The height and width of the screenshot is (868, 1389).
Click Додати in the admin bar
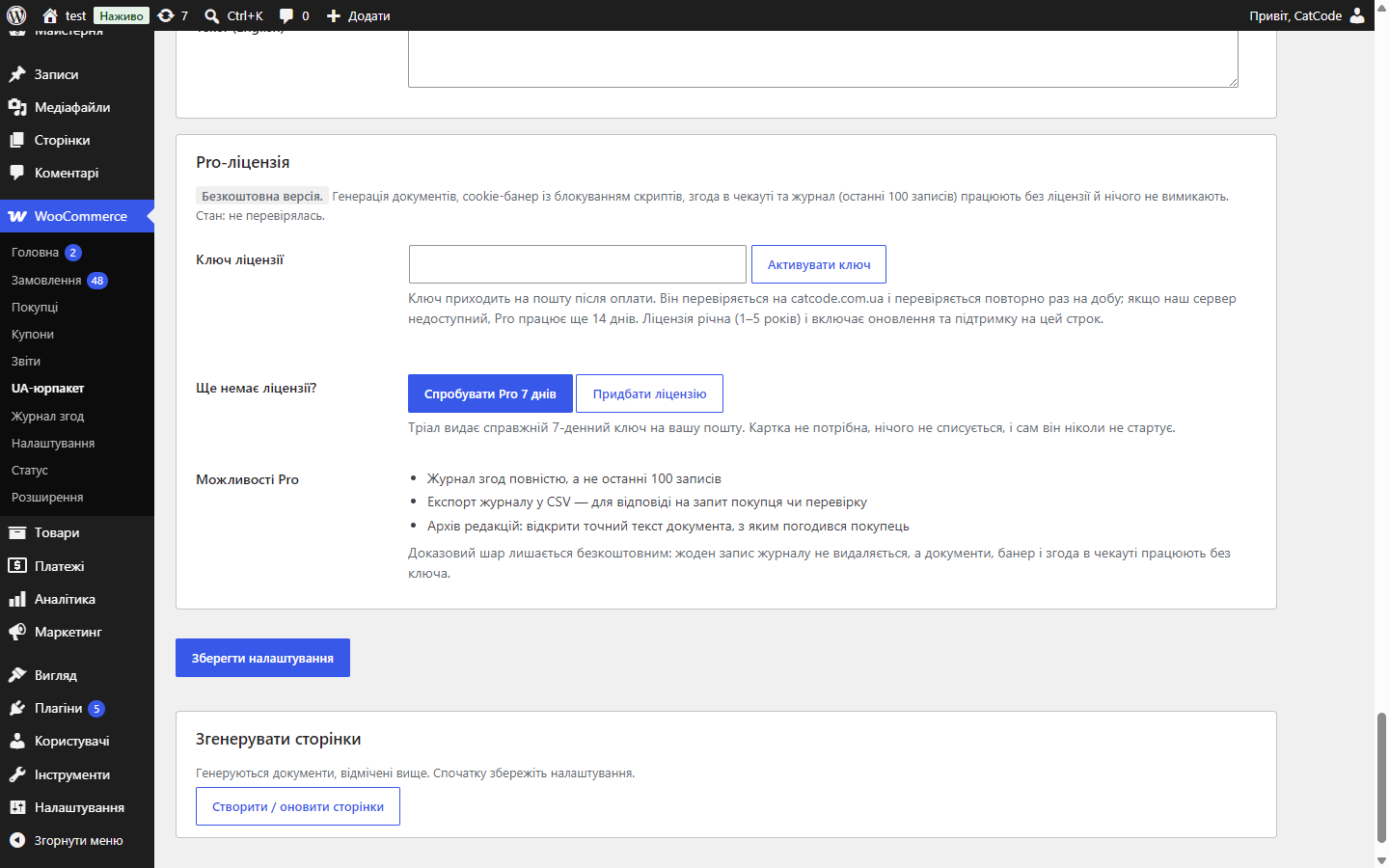coord(369,15)
